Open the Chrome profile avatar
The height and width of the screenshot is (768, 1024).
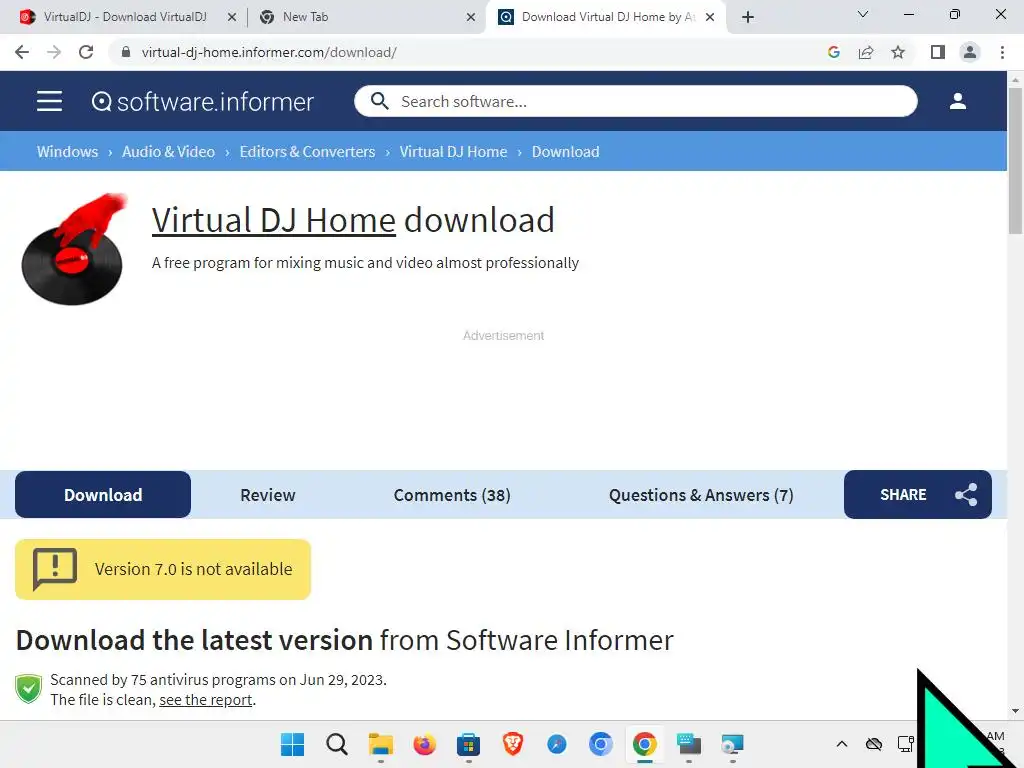[970, 52]
